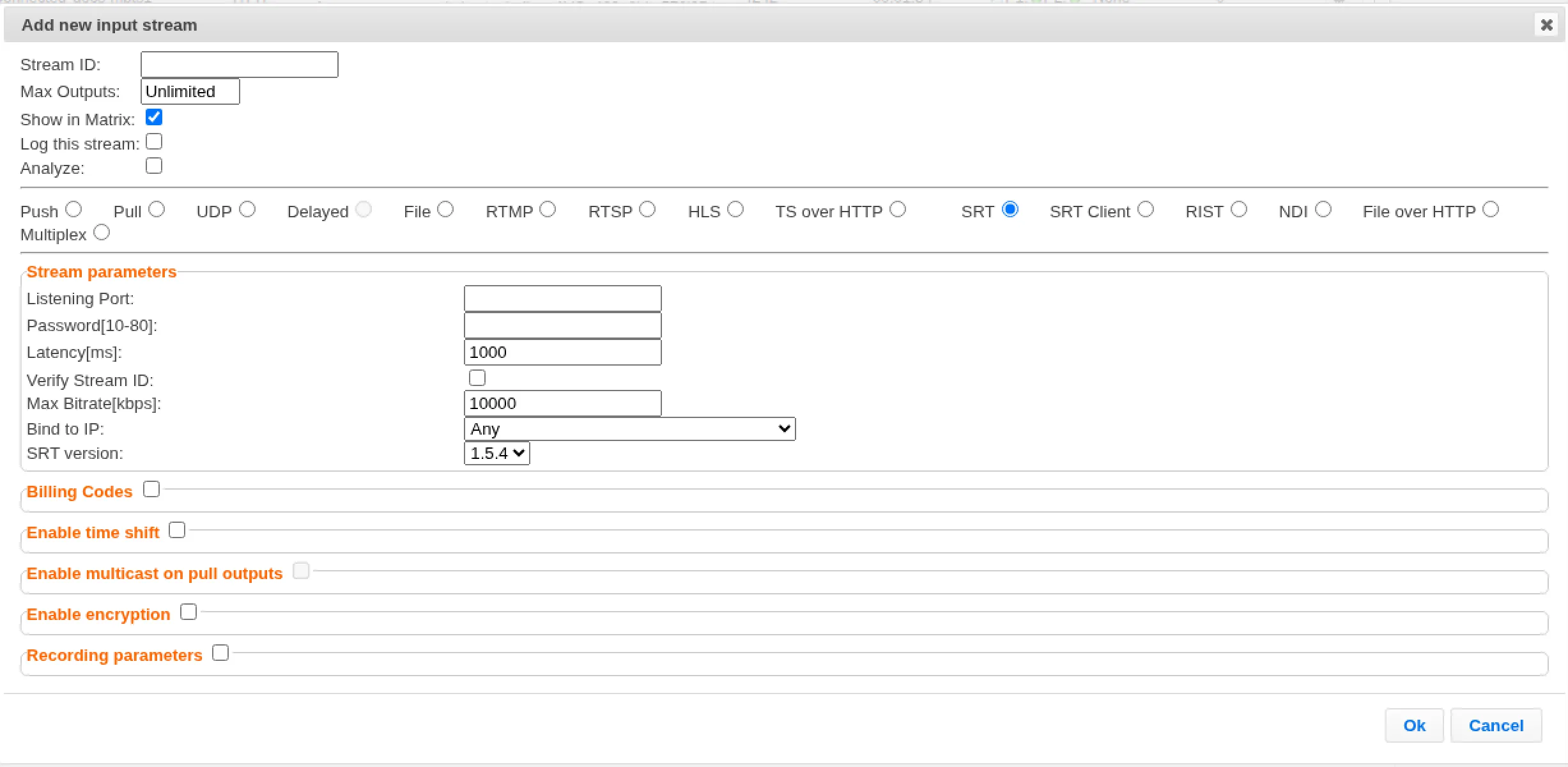The image size is (1568, 767).
Task: Open the SRT version dropdown
Action: (x=497, y=453)
